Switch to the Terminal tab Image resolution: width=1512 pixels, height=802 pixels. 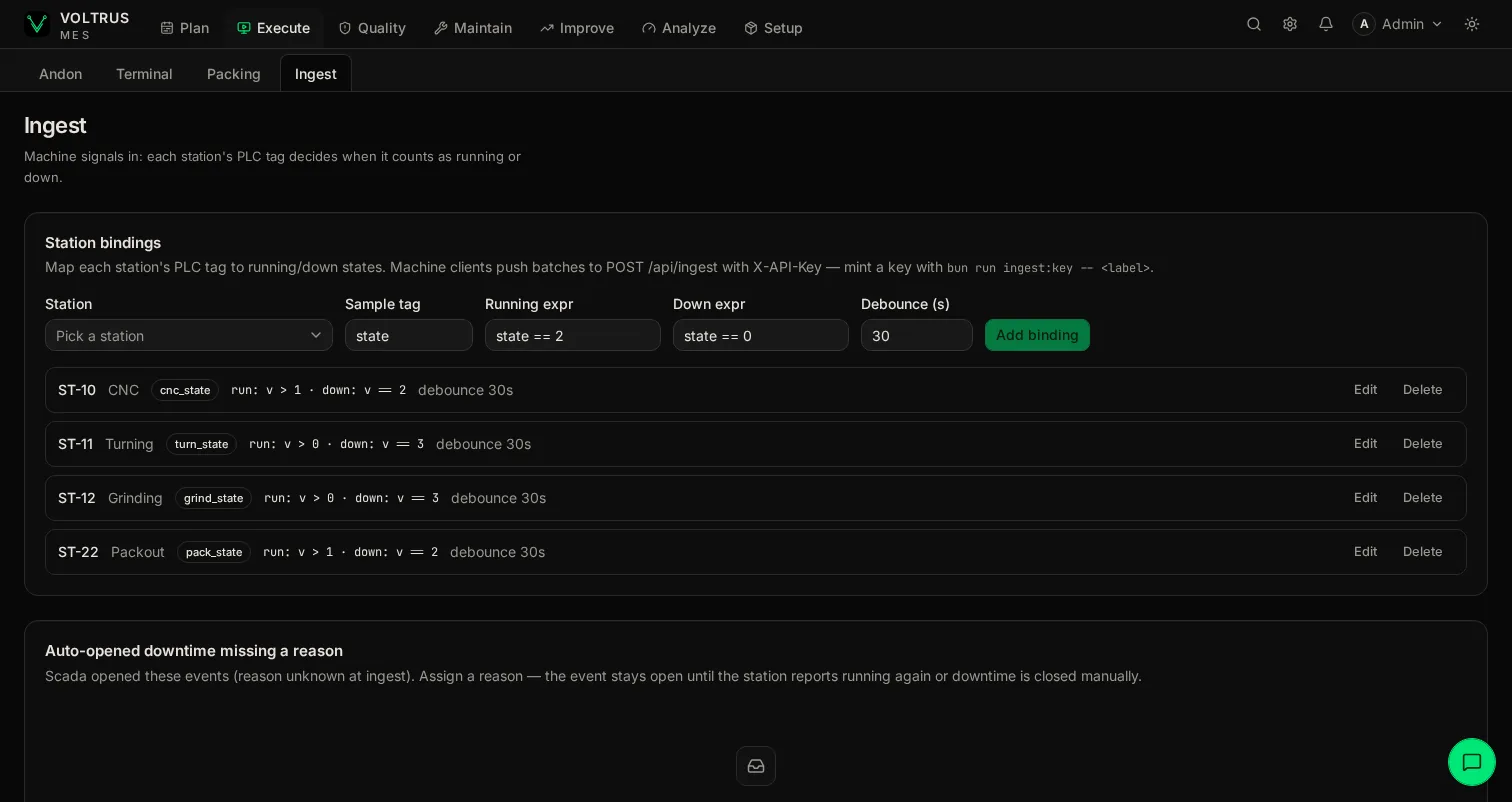[x=144, y=74]
